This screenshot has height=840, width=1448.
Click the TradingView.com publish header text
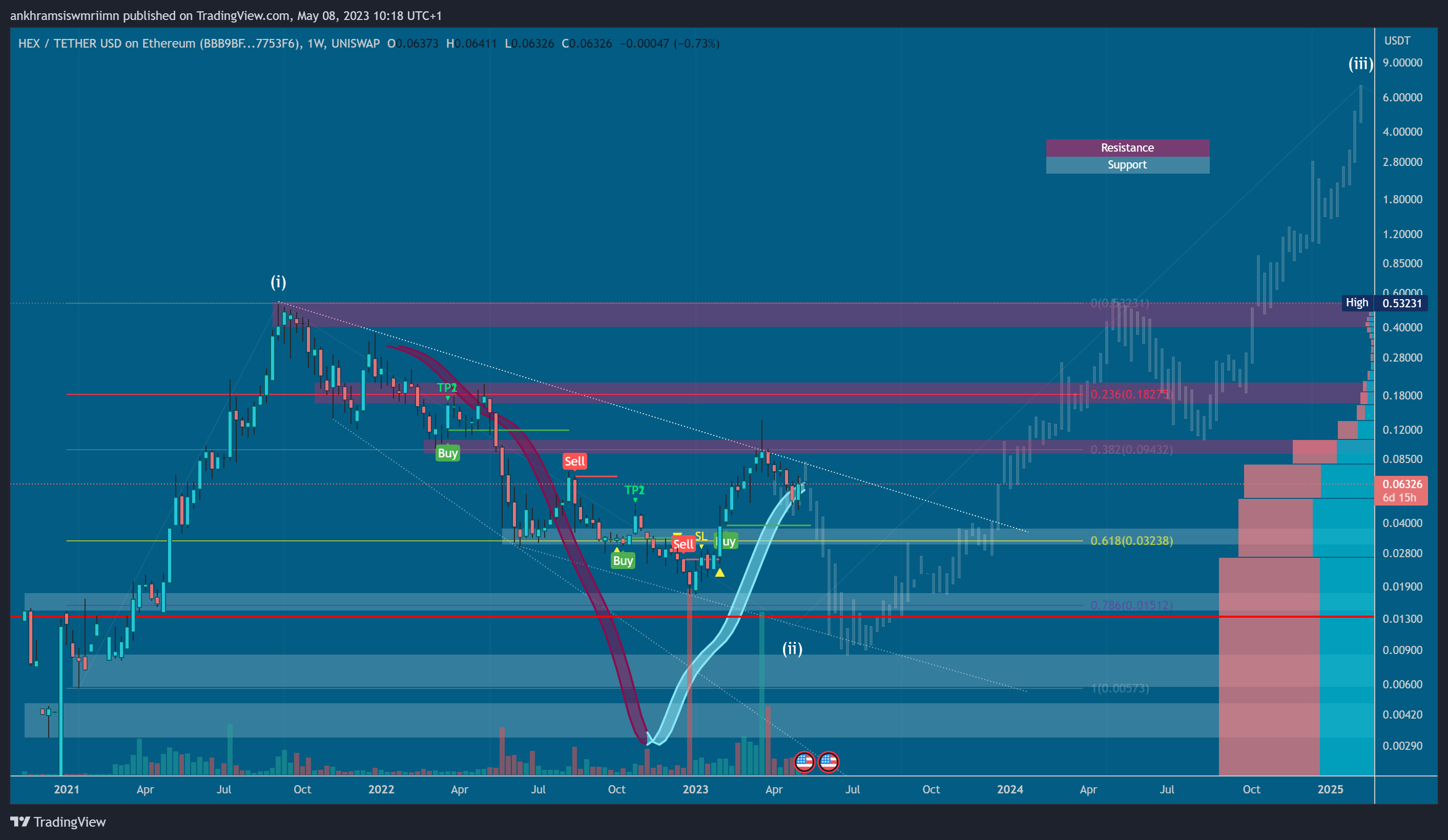point(226,15)
